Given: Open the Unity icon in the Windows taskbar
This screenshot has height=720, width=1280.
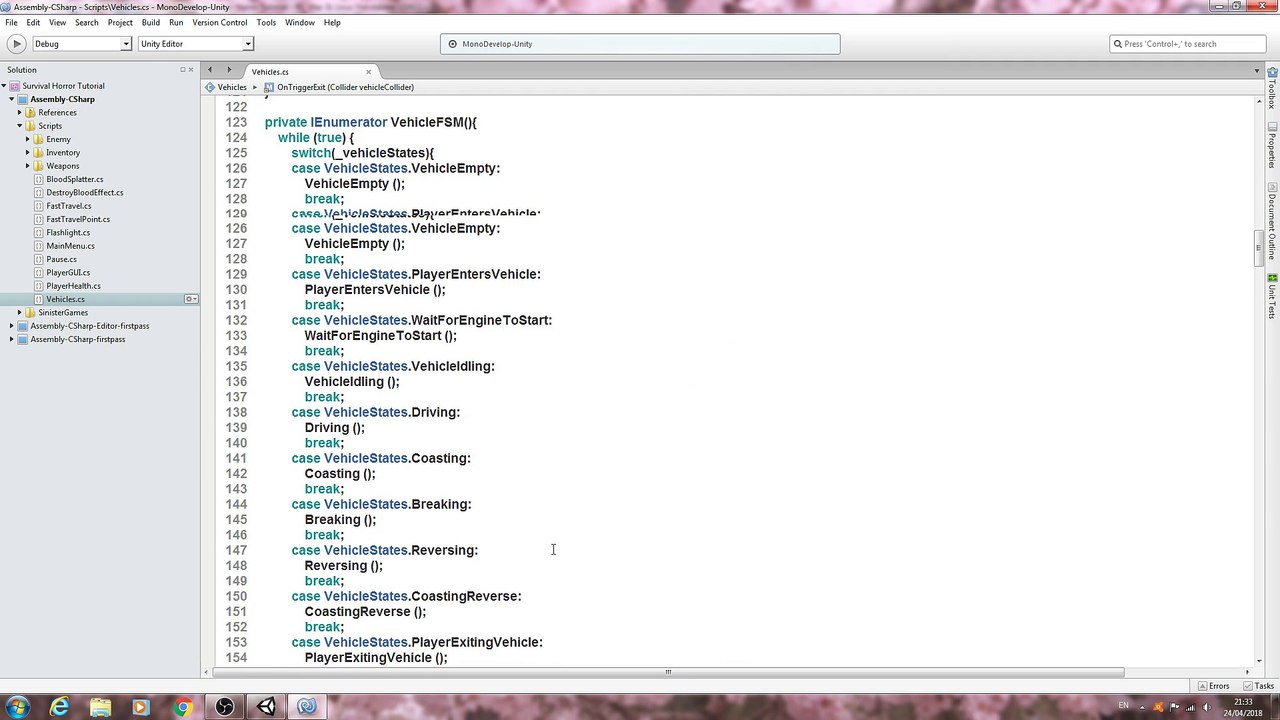Looking at the screenshot, I should point(266,707).
